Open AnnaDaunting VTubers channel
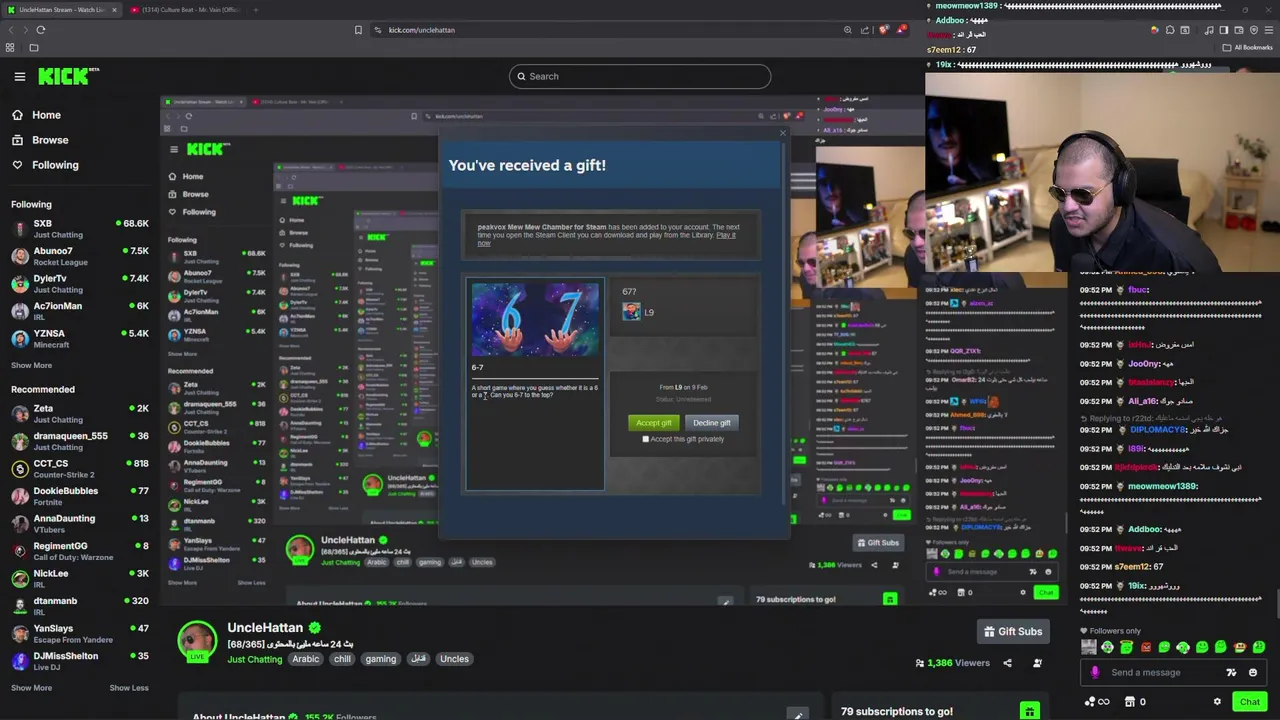The width and height of the screenshot is (1280, 720). click(80, 524)
